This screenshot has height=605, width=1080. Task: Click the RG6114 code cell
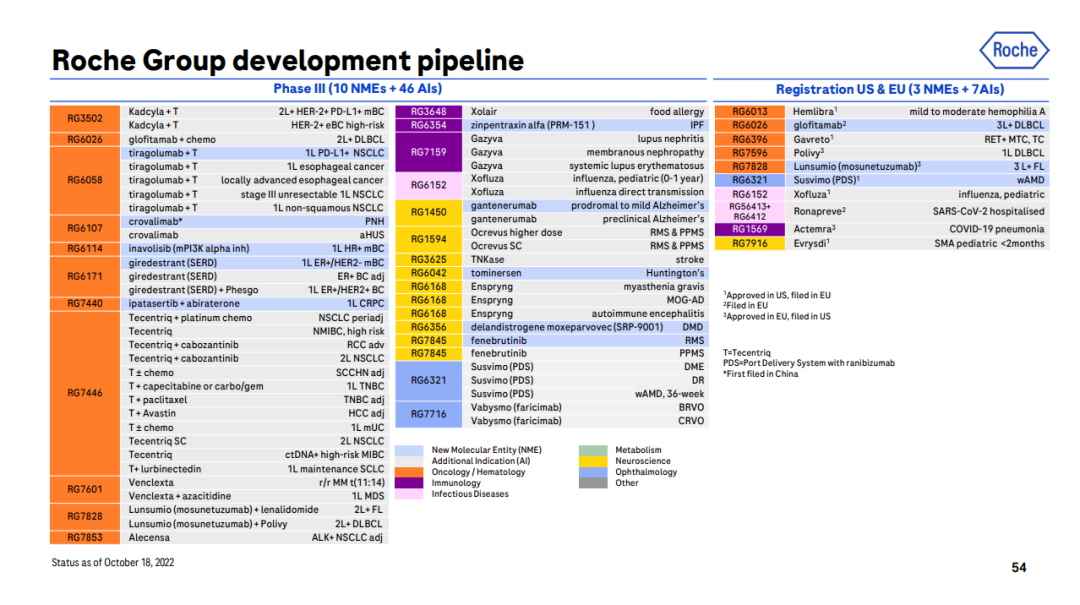point(85,249)
